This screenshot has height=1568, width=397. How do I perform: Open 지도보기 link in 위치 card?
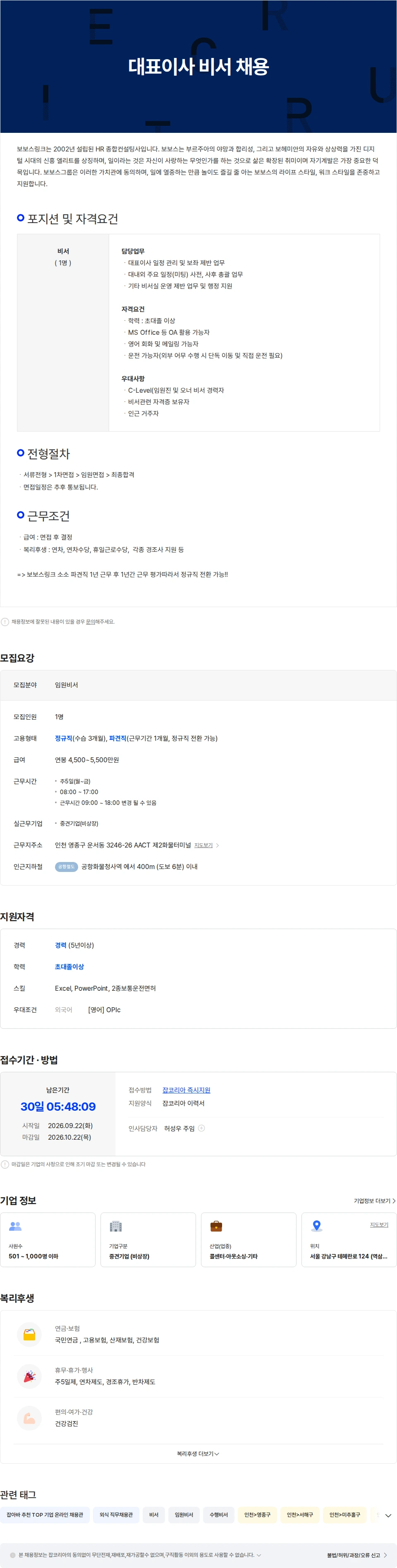(x=379, y=1225)
